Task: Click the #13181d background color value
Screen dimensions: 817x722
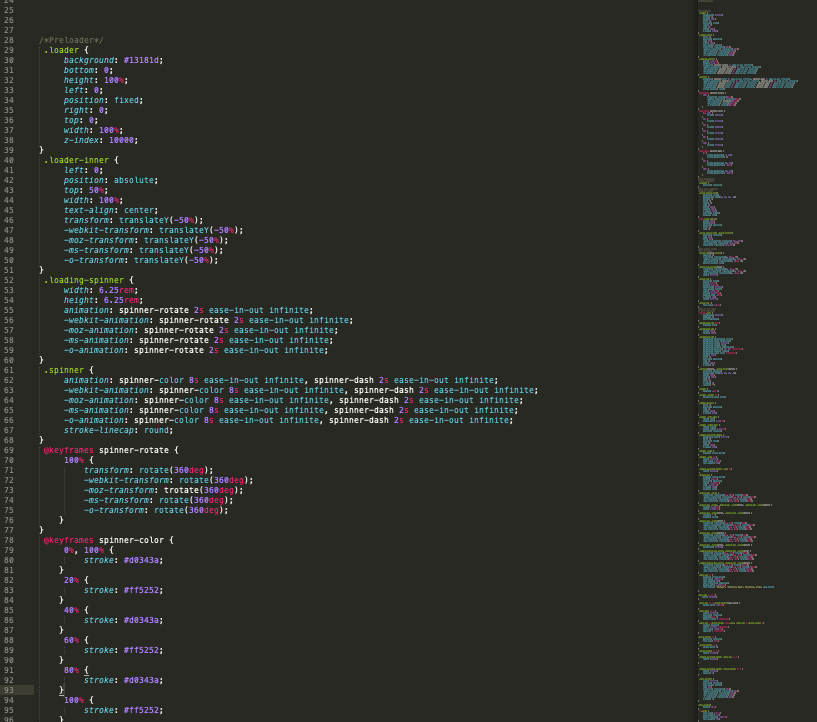Action: (143, 60)
